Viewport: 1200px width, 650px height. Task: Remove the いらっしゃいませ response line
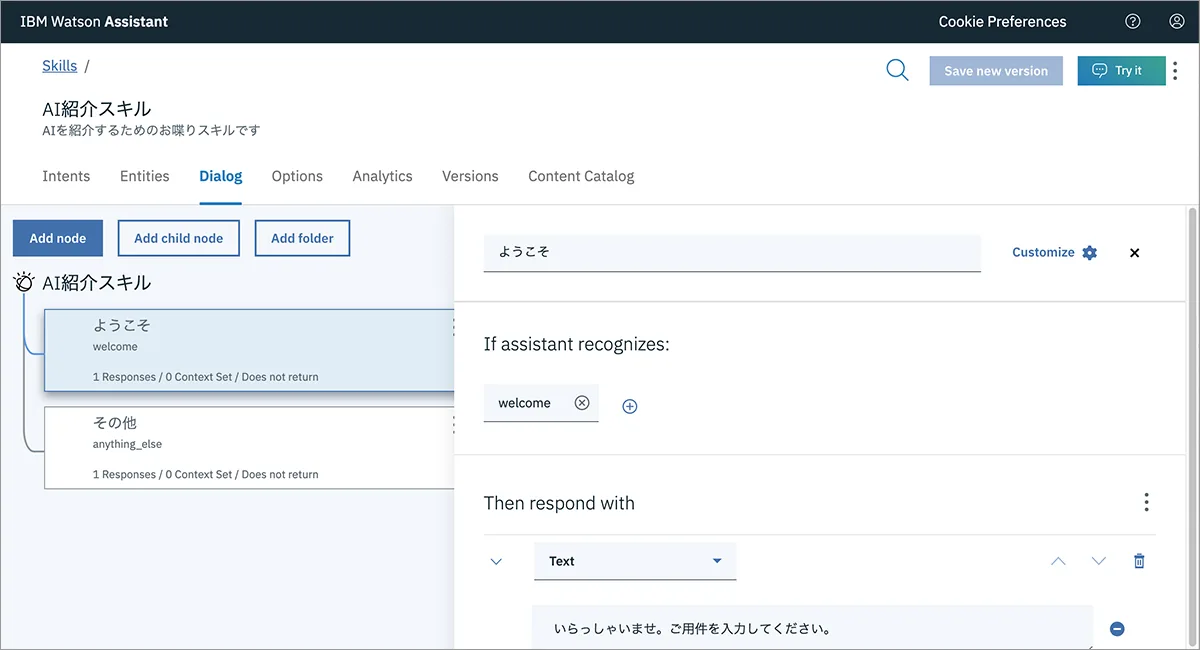point(1118,629)
